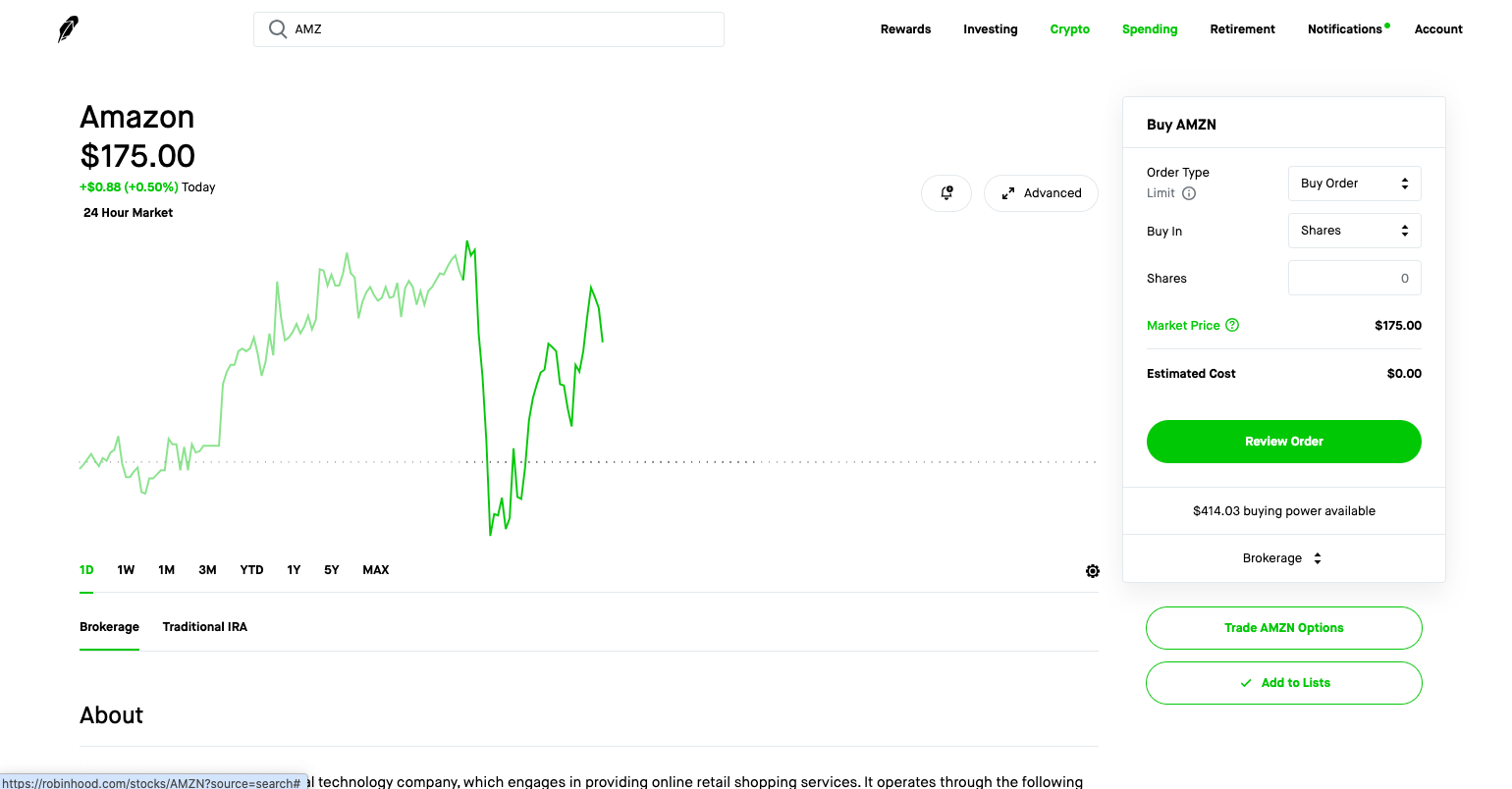The height and width of the screenshot is (789, 1512).
Task: Go to Investing in top navigation
Action: 991,29
